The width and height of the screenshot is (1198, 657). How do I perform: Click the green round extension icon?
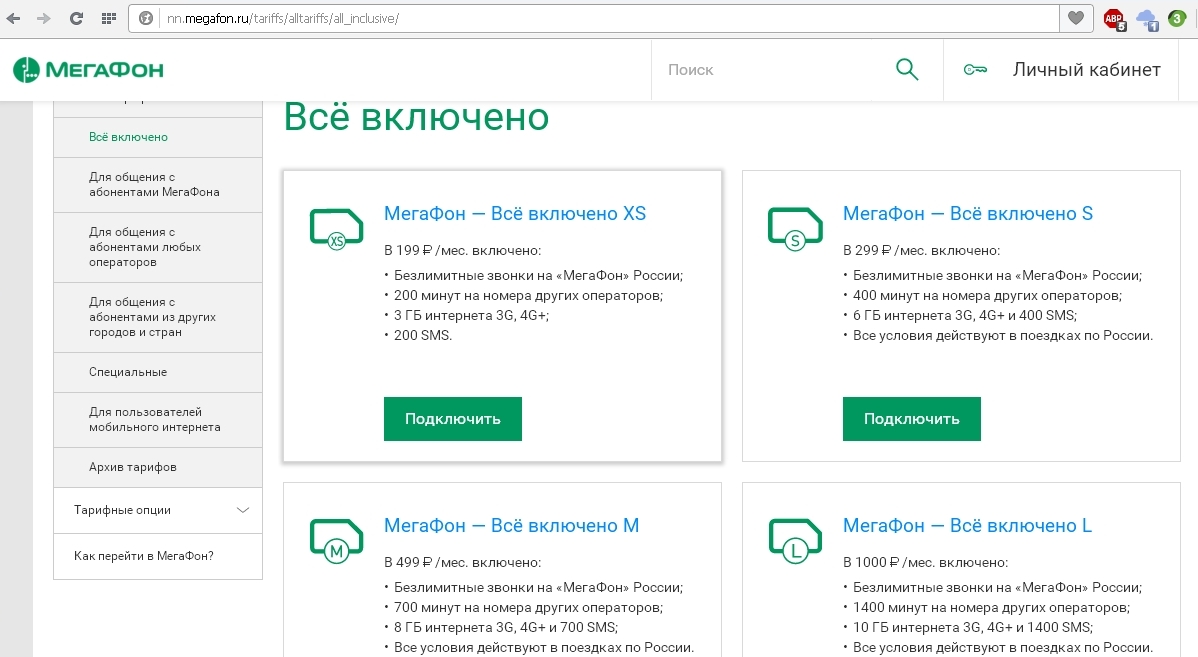pos(1177,18)
